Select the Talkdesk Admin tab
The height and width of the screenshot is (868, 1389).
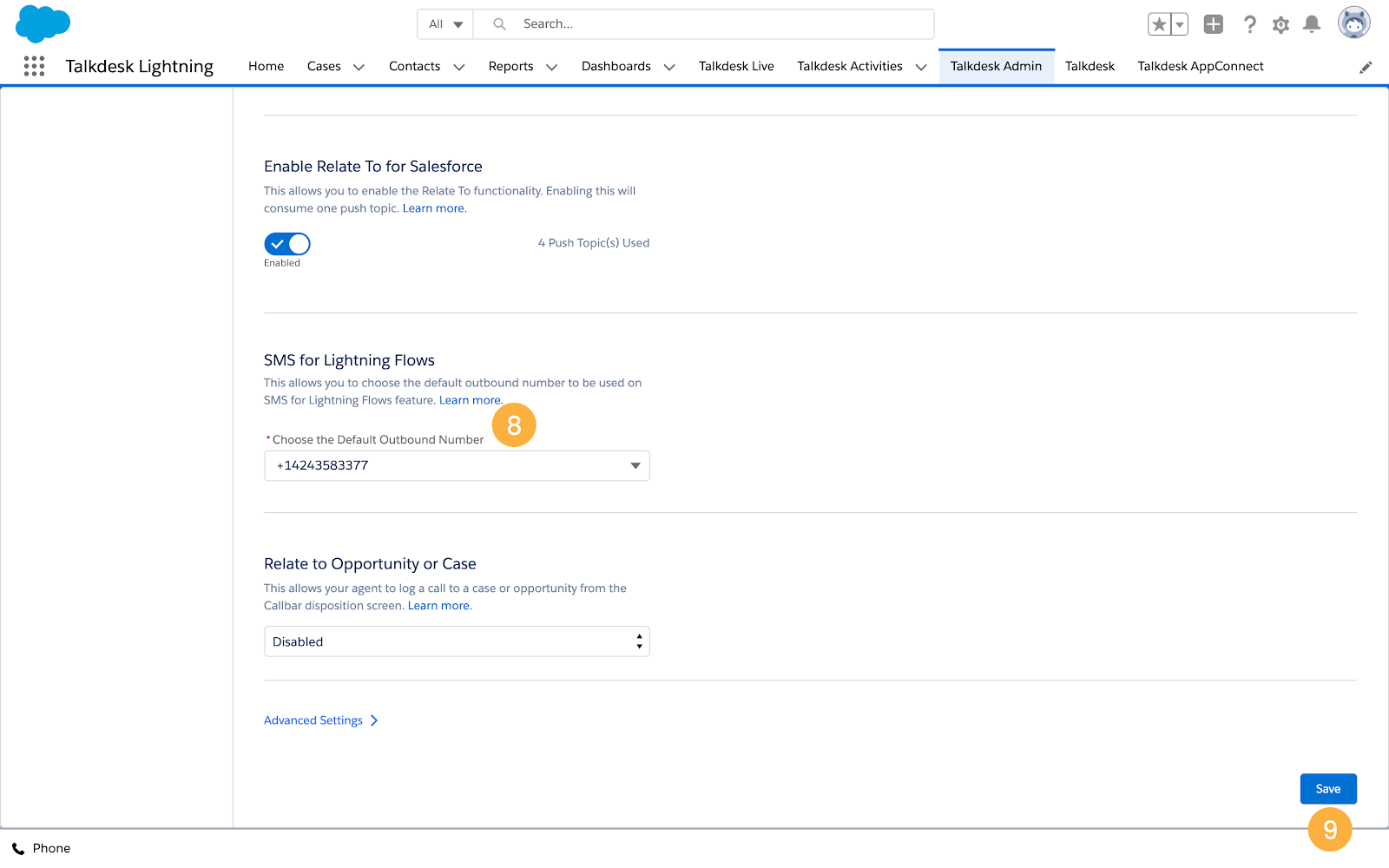click(996, 66)
